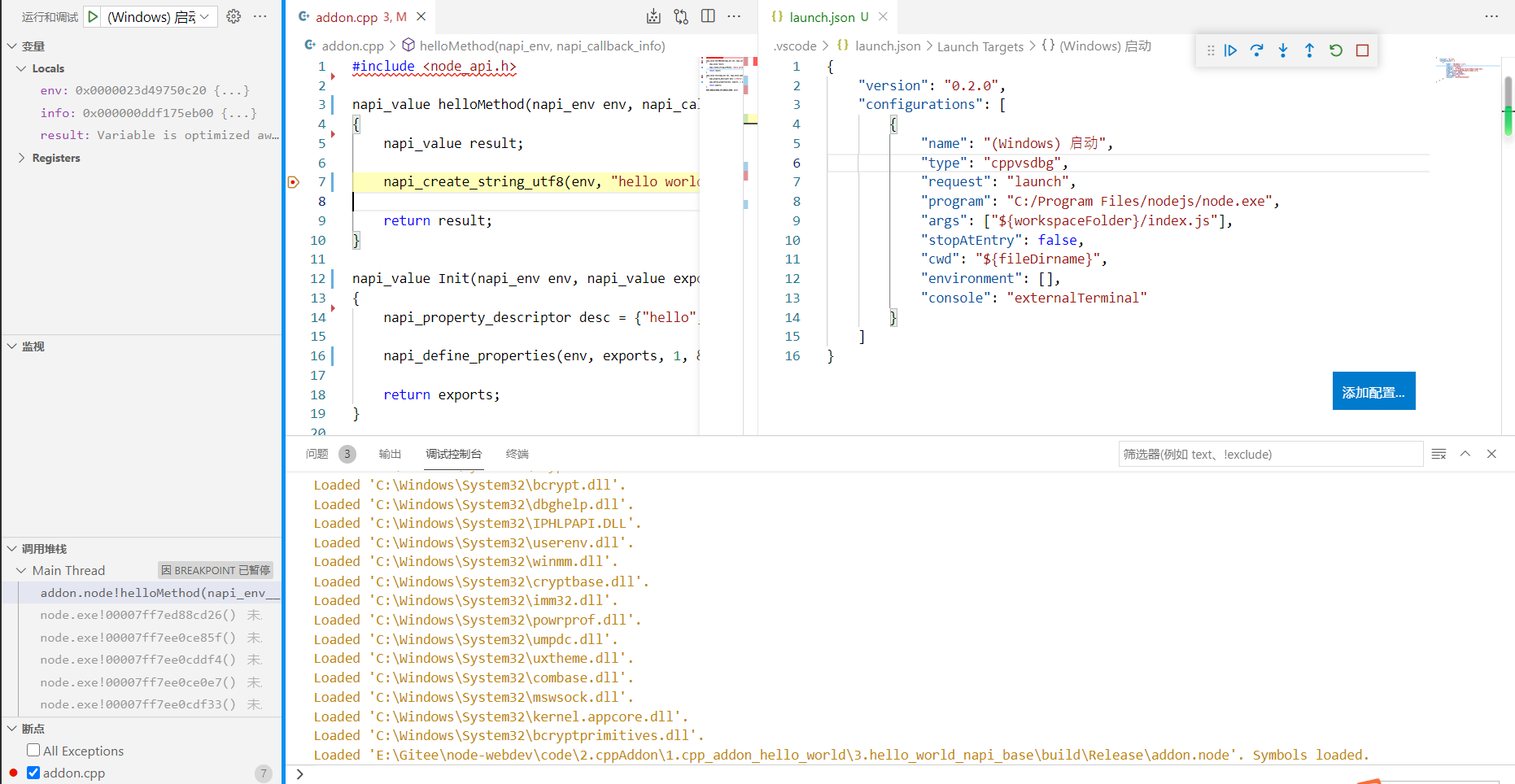The height and width of the screenshot is (784, 1515).
Task: Click the 'Symbols loaded.' addon.node console line
Action: tap(841, 755)
